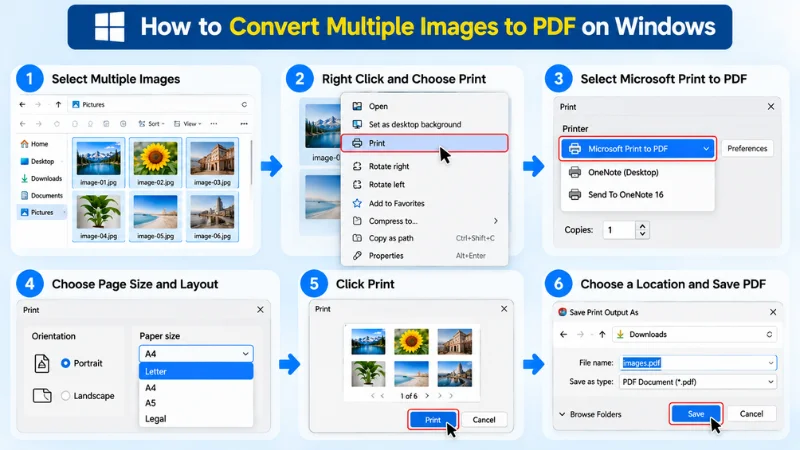Open Desktop in the Explorer sidebar

tap(37, 161)
